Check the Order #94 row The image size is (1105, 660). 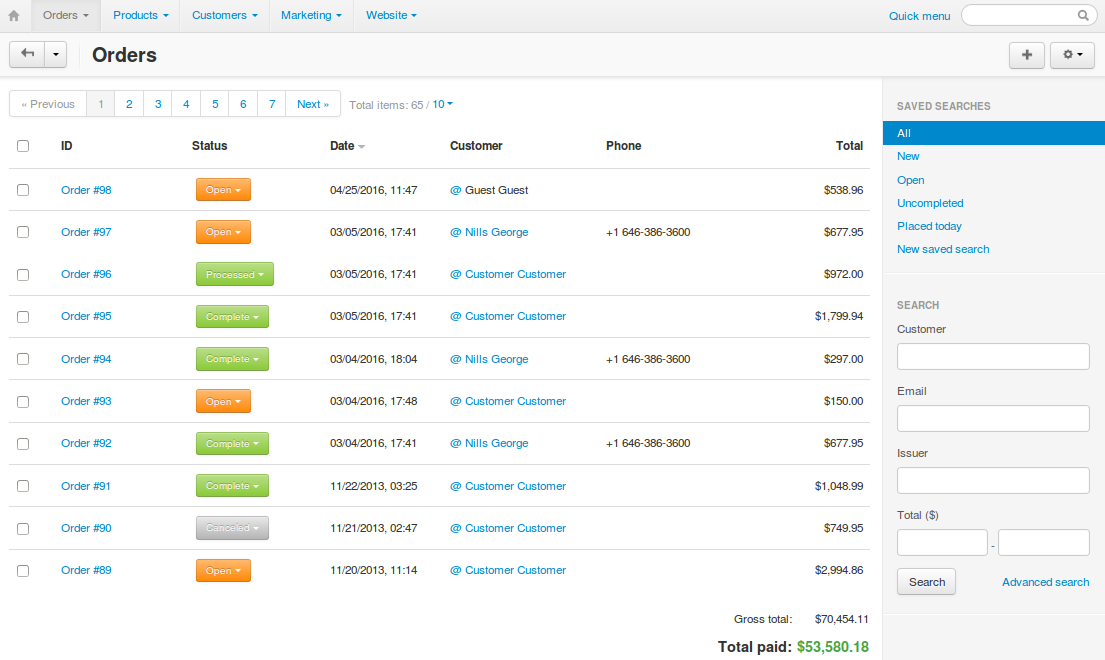tap(23, 359)
